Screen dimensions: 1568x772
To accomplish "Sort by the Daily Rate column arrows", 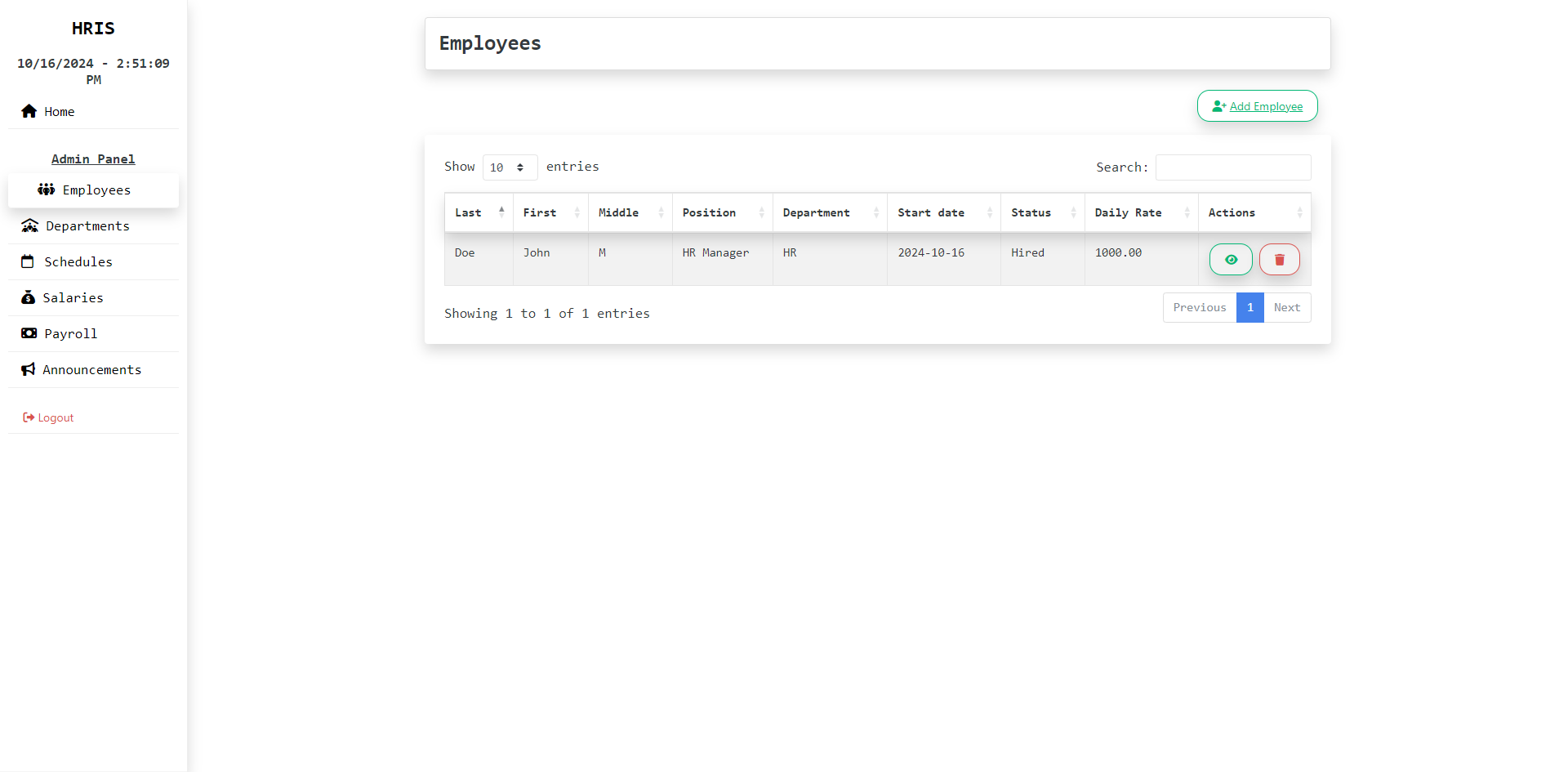I will pyautogui.click(x=1189, y=212).
